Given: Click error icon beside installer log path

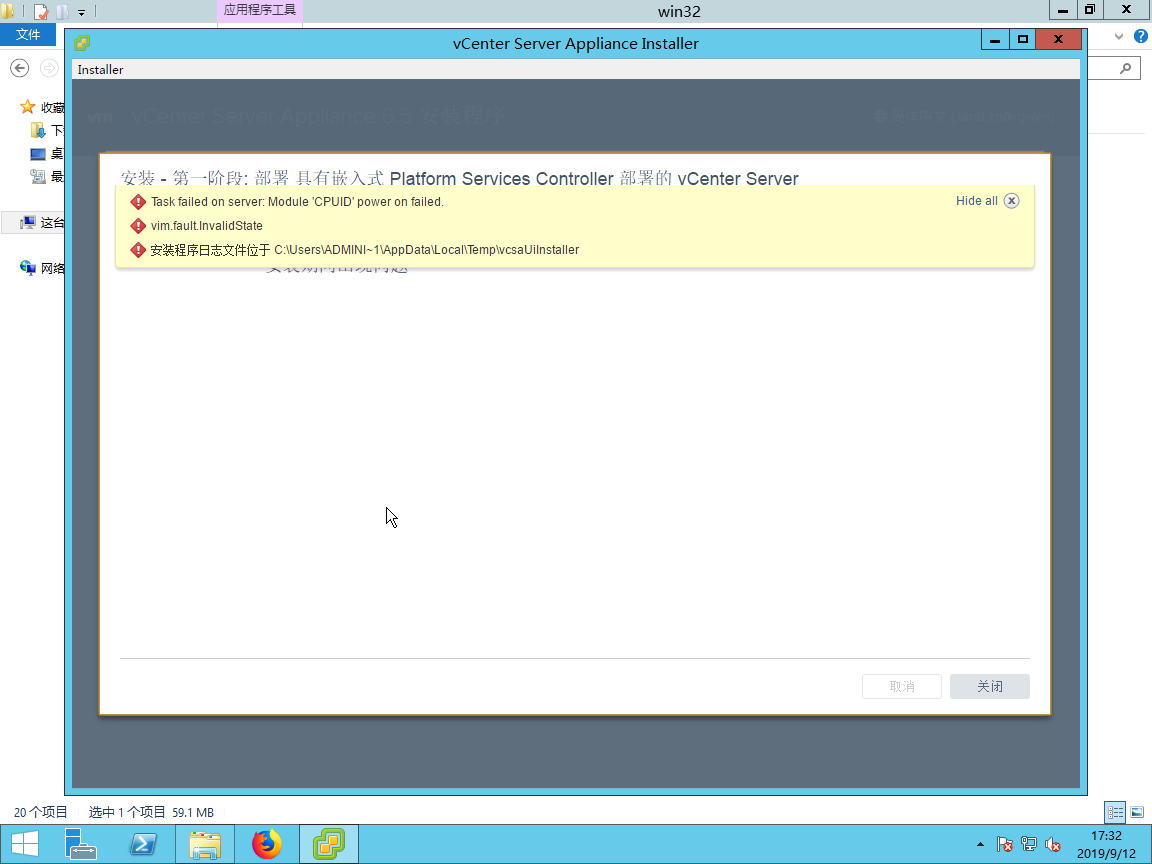Looking at the screenshot, I should 137,250.
